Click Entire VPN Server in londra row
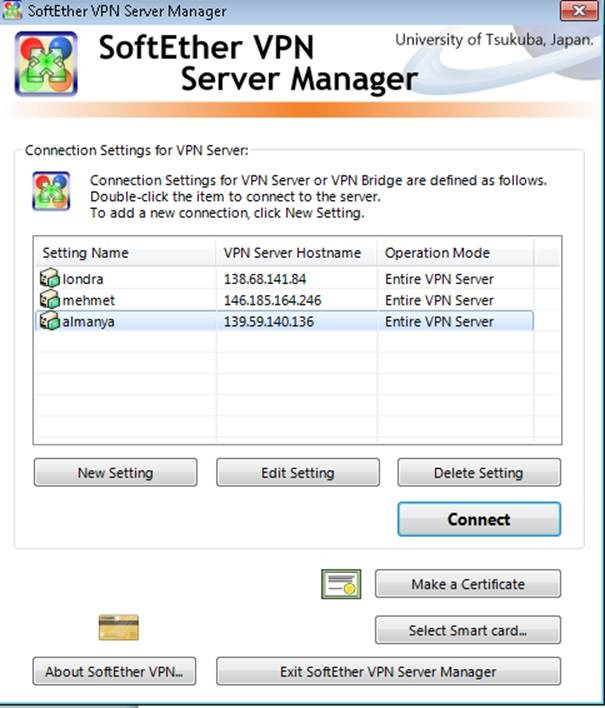Screen dimensions: 605x708 pyautogui.click(x=439, y=279)
